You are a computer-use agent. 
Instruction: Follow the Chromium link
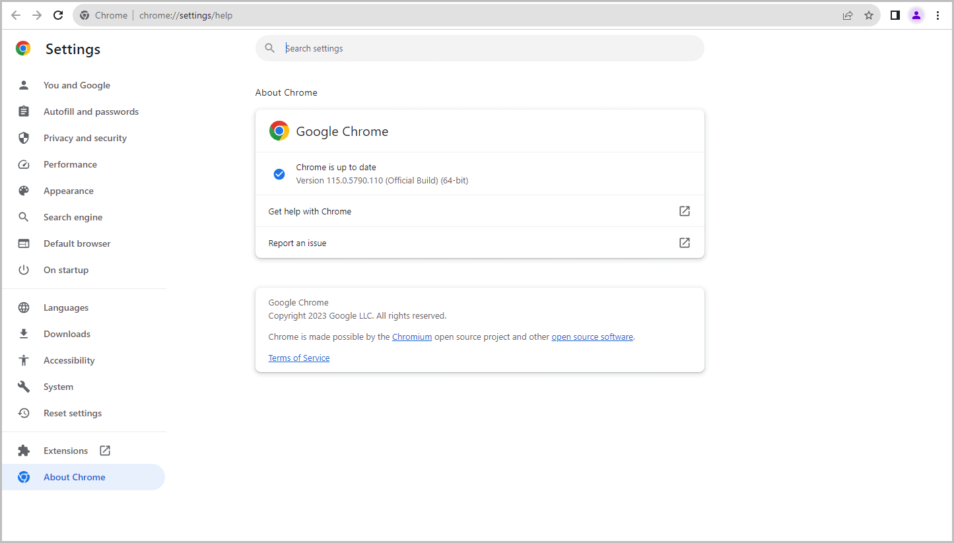pyautogui.click(x=412, y=337)
